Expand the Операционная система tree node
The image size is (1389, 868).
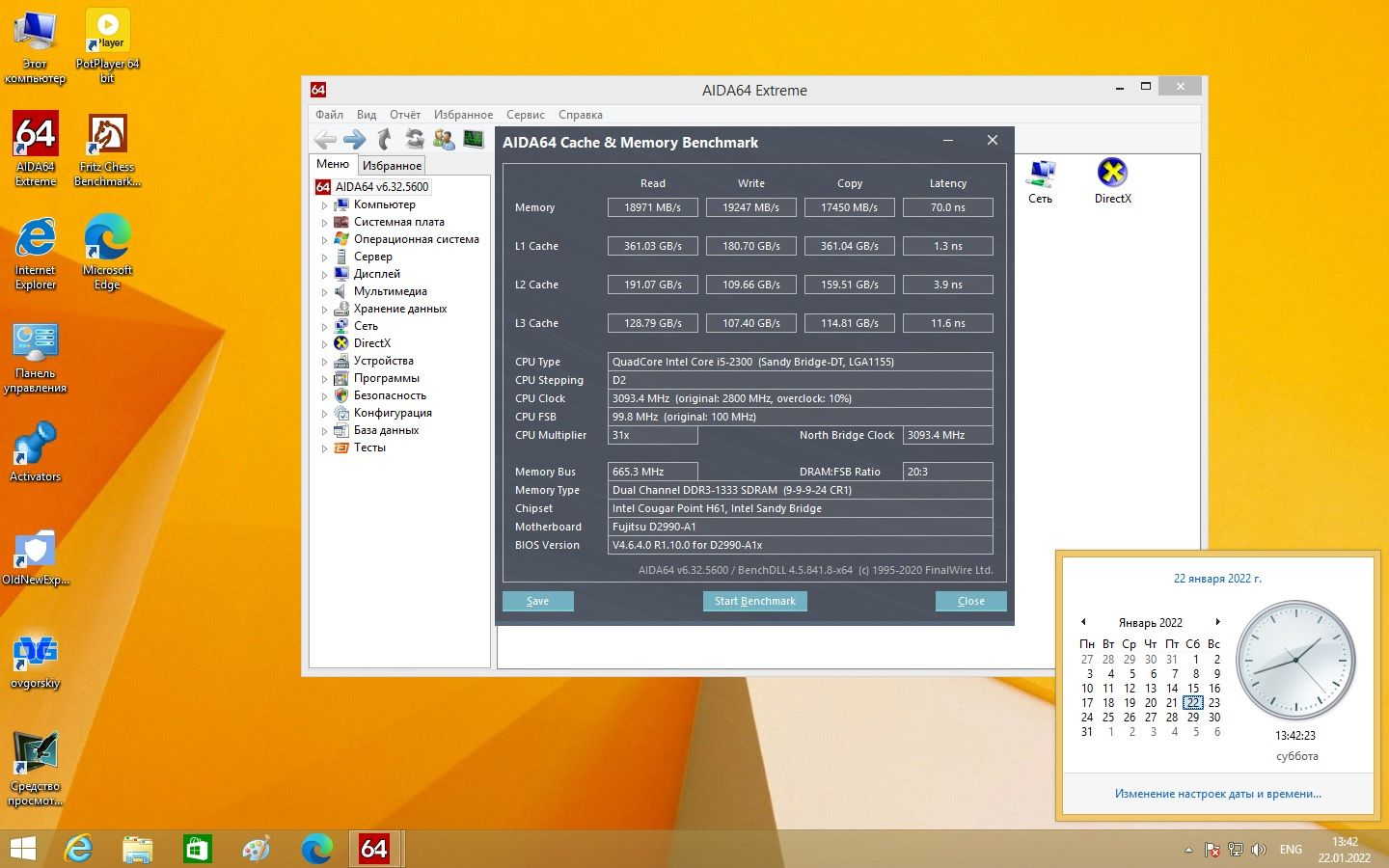(324, 240)
